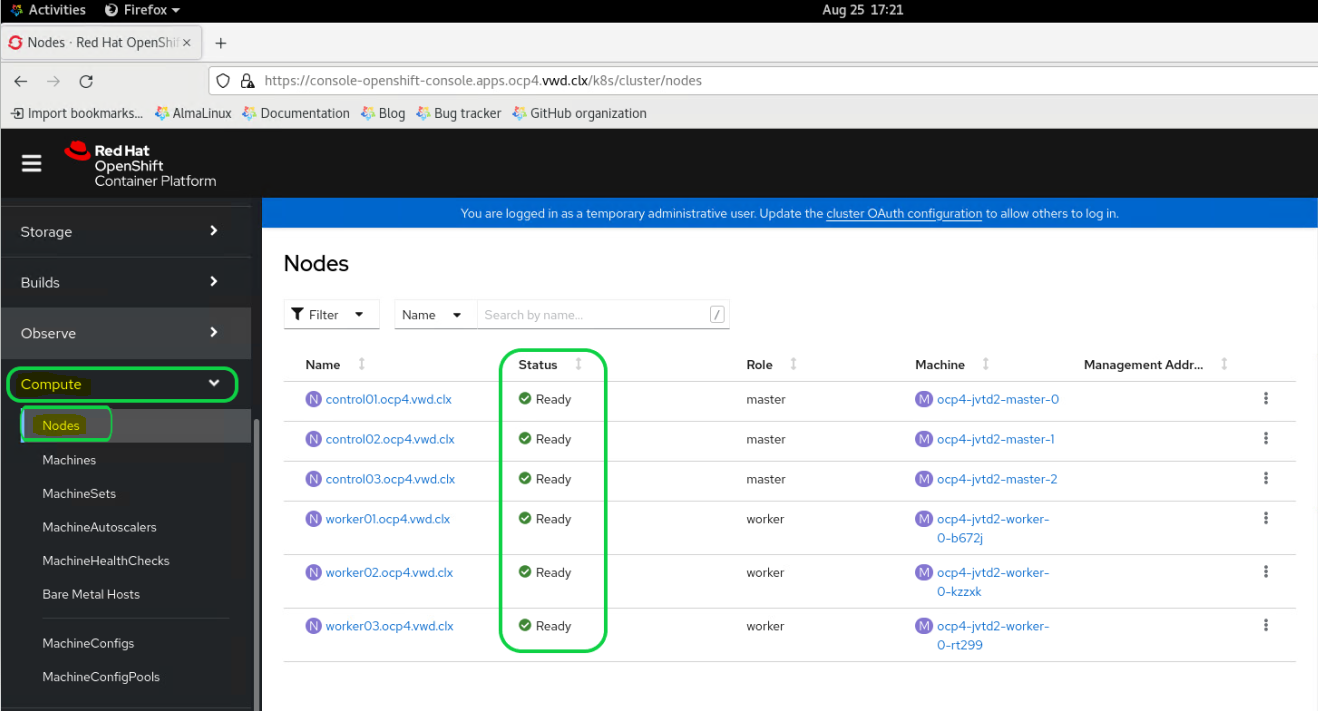Open the AlmaLinux bookmark
The image size is (1318, 711).
(194, 113)
